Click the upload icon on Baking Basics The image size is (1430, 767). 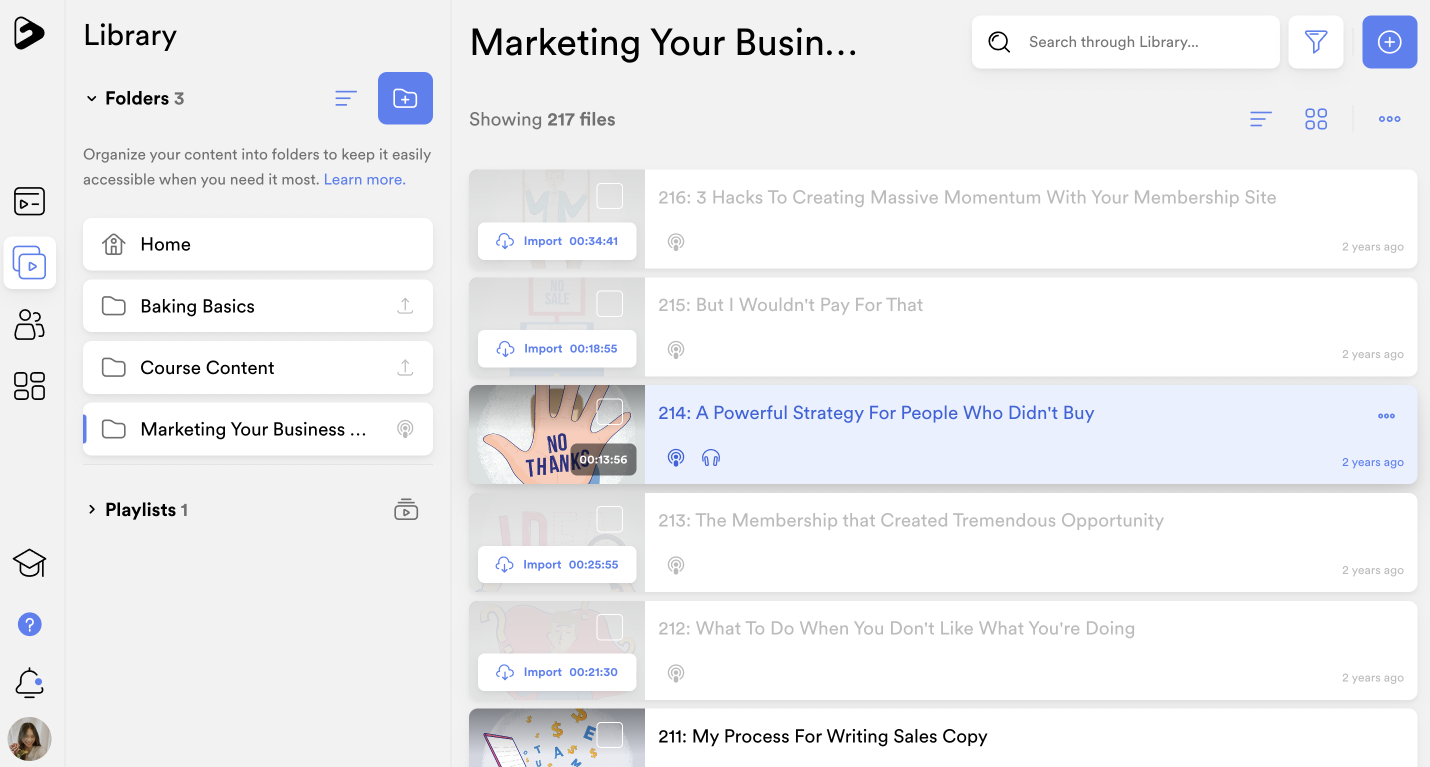click(x=405, y=306)
